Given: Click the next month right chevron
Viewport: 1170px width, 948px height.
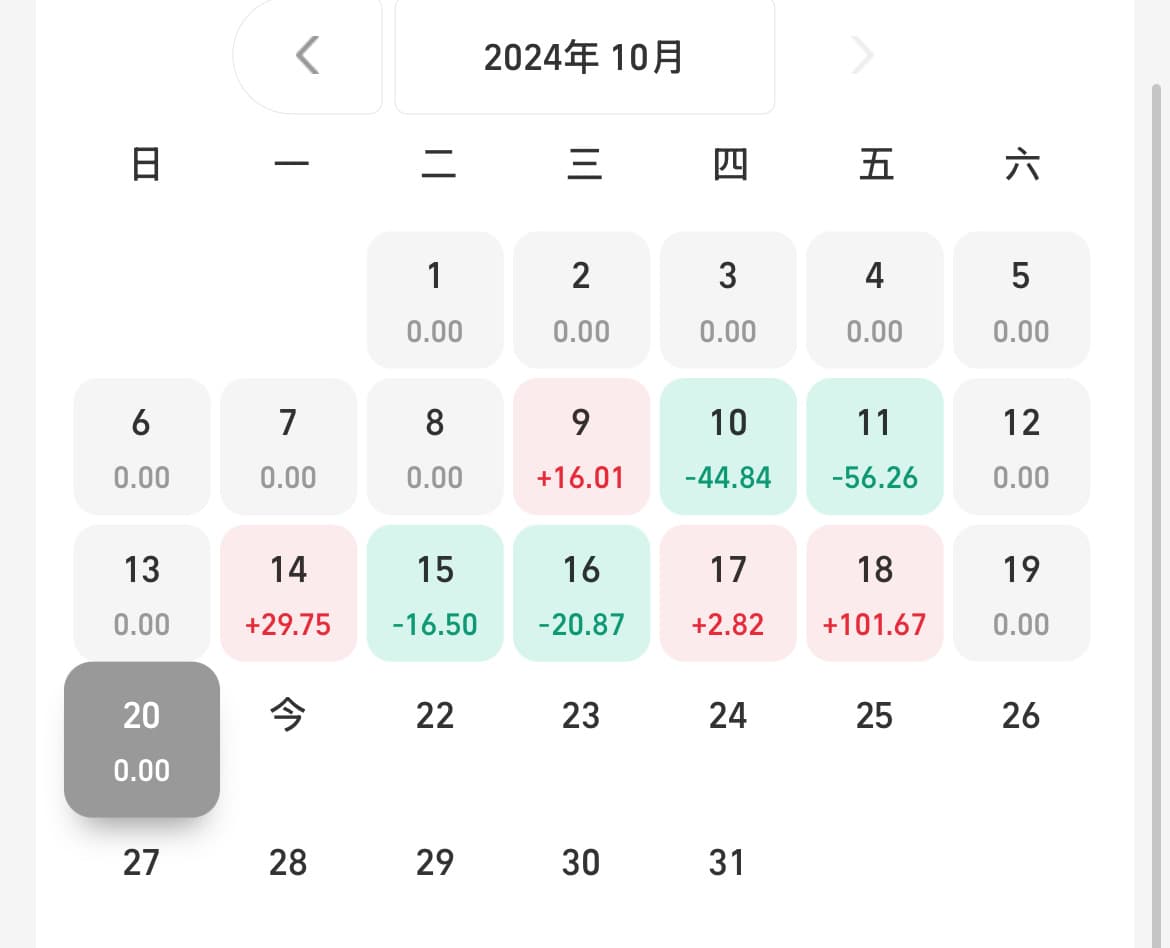Looking at the screenshot, I should [x=862, y=56].
